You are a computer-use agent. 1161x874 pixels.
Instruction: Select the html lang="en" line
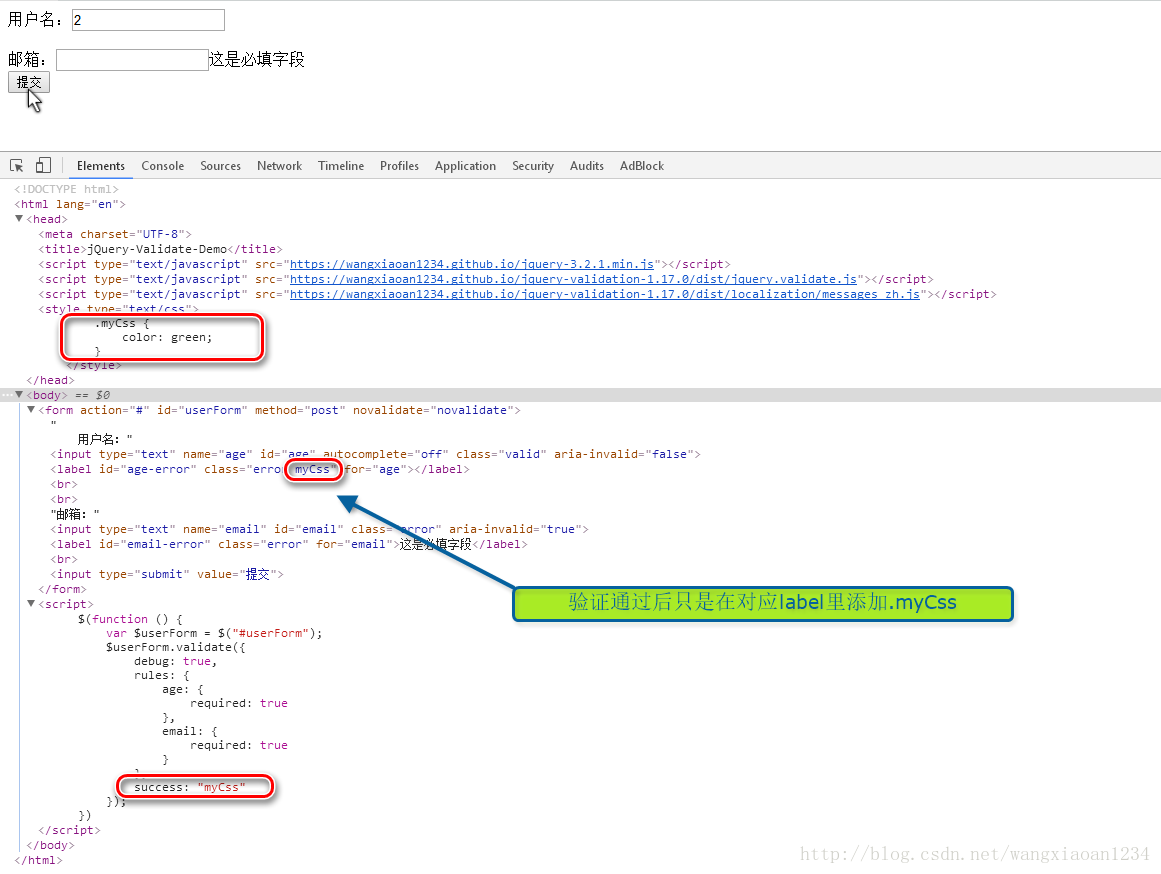pyautogui.click(x=70, y=204)
